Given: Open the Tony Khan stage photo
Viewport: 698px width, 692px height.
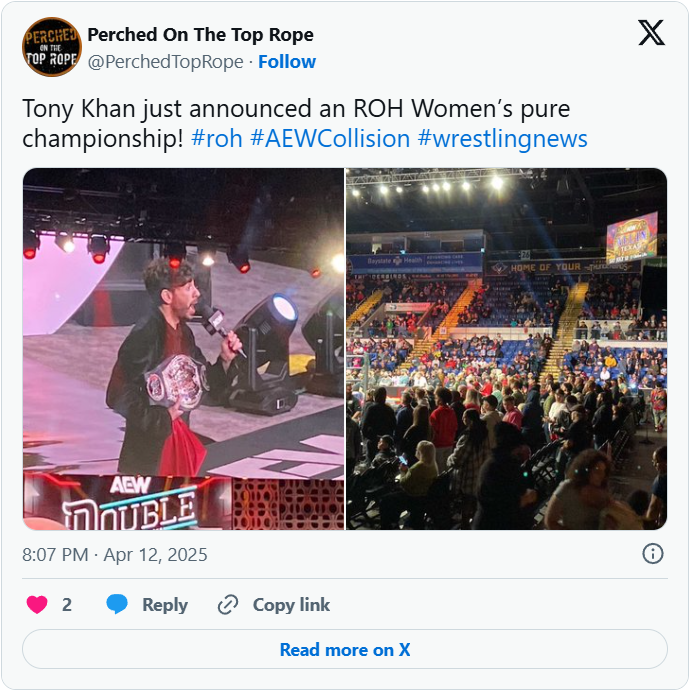Looking at the screenshot, I should click(x=183, y=349).
